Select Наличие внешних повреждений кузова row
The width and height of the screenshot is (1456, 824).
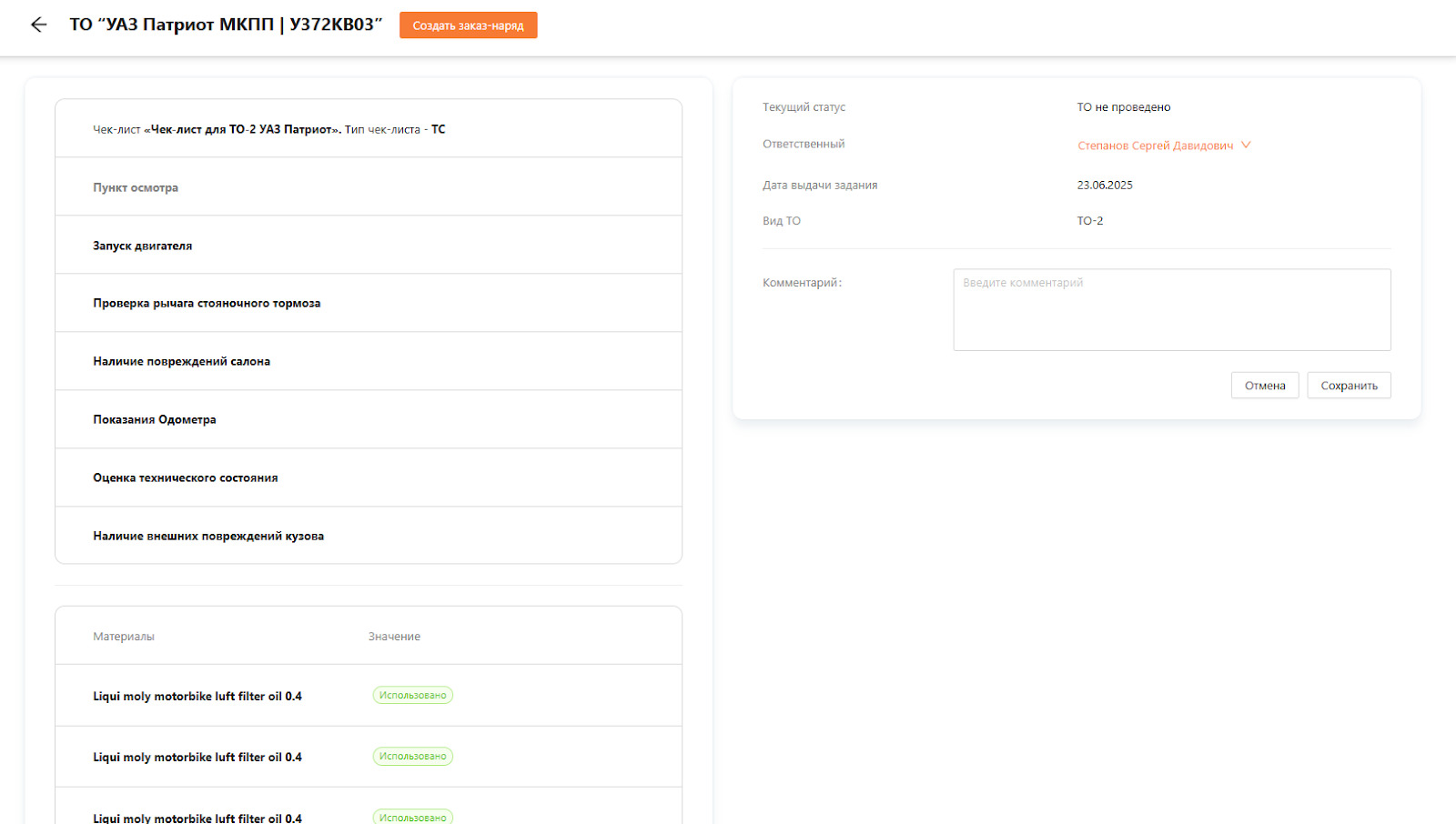(x=208, y=536)
